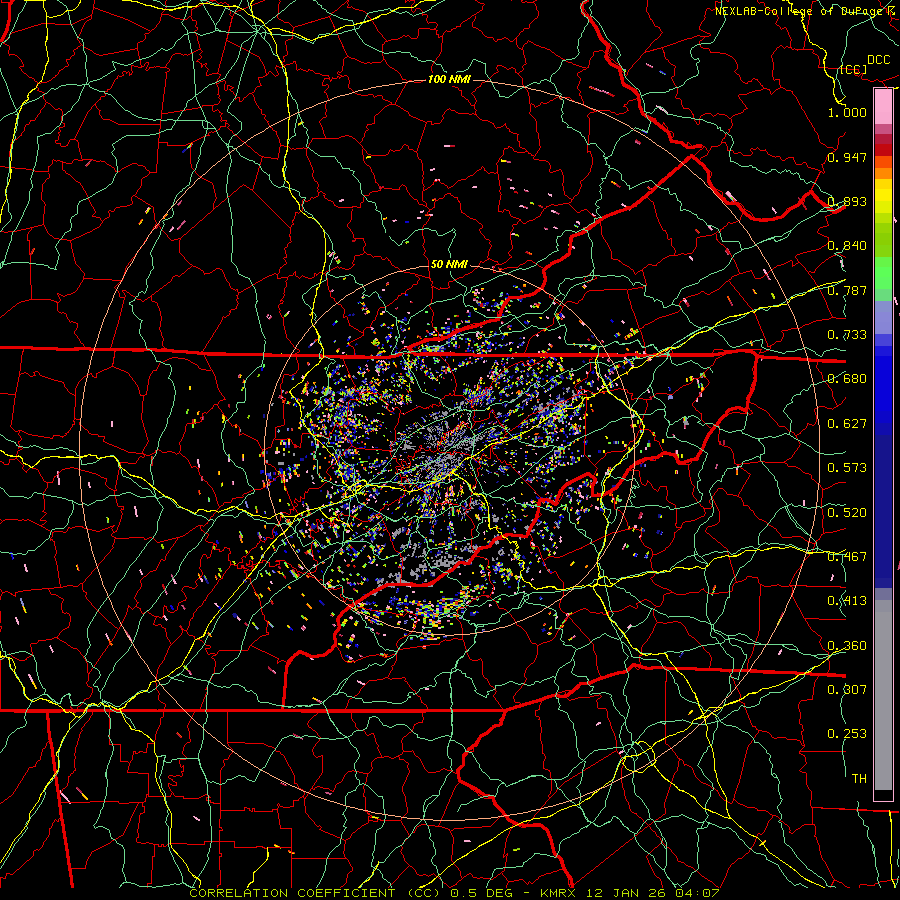
Task: Select the 0.893 scale value
Action: click(x=847, y=201)
